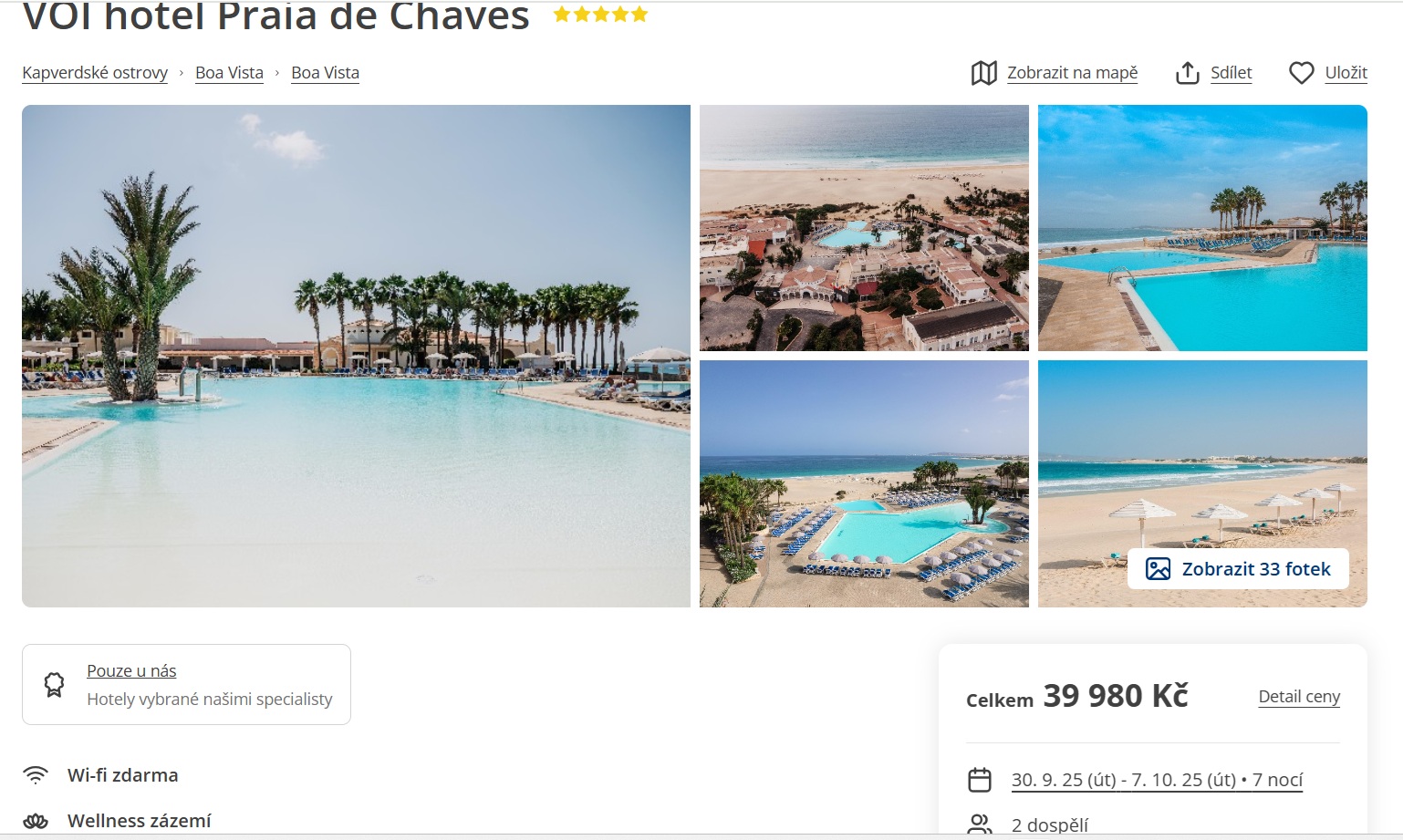Change the travel dates 30. 9. 25 - 7. 10. 25
This screenshot has height=840, width=1403.
point(1157,780)
